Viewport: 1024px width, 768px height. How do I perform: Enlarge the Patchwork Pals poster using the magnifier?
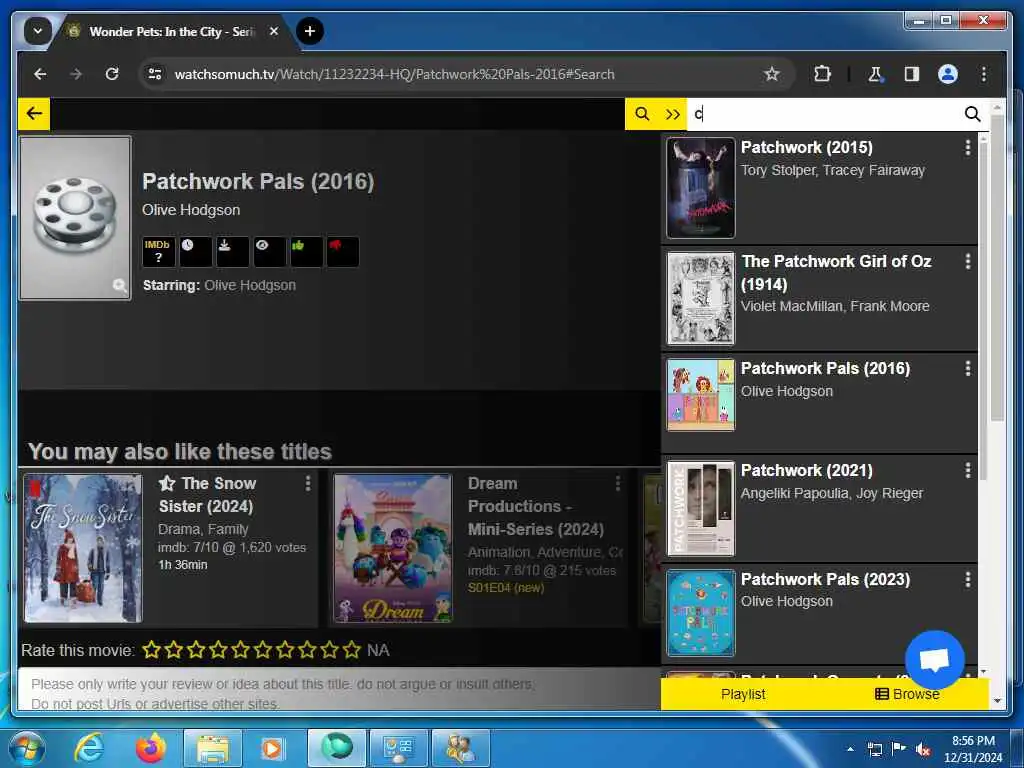point(120,285)
